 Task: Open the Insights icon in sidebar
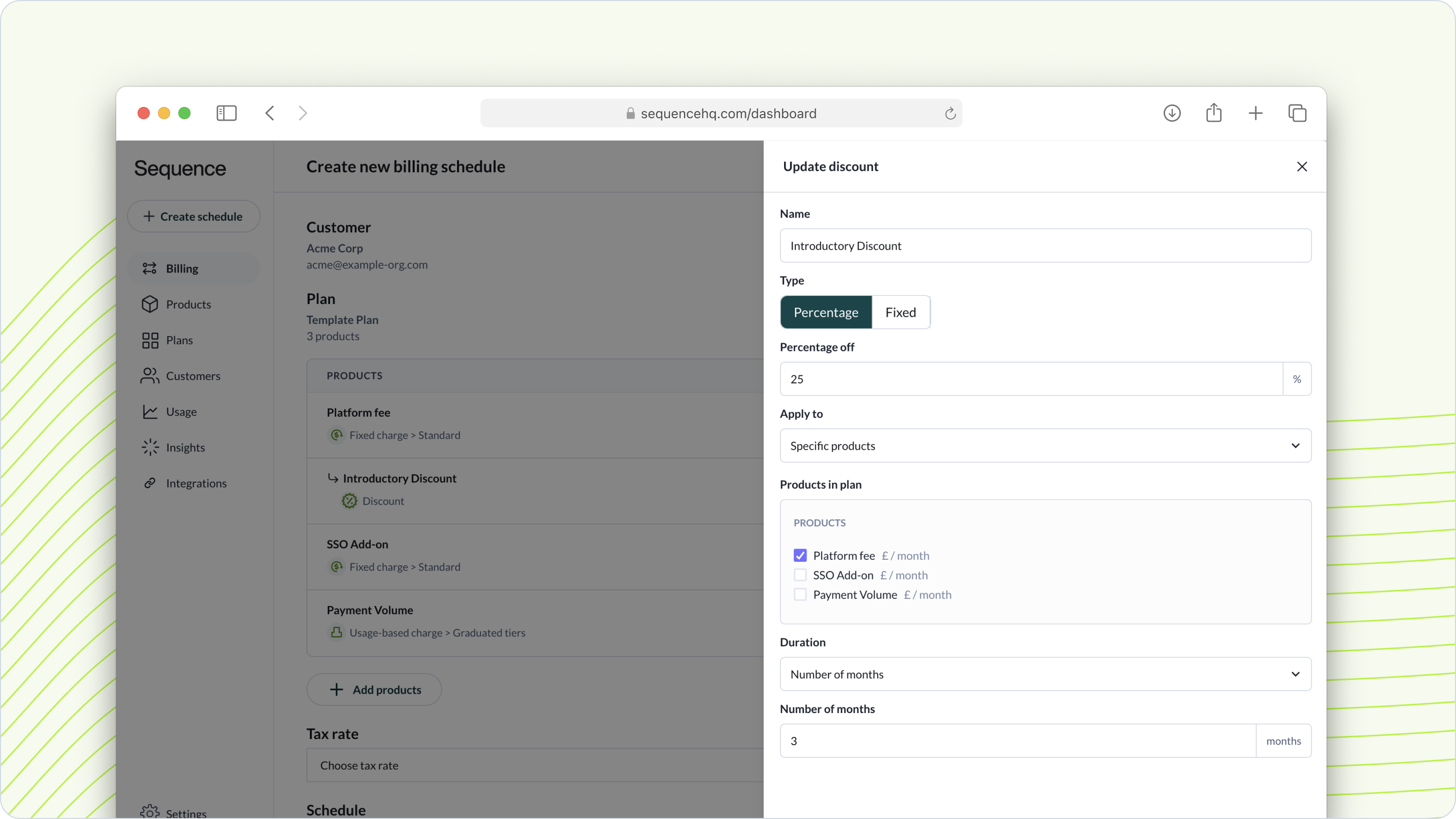click(x=150, y=447)
